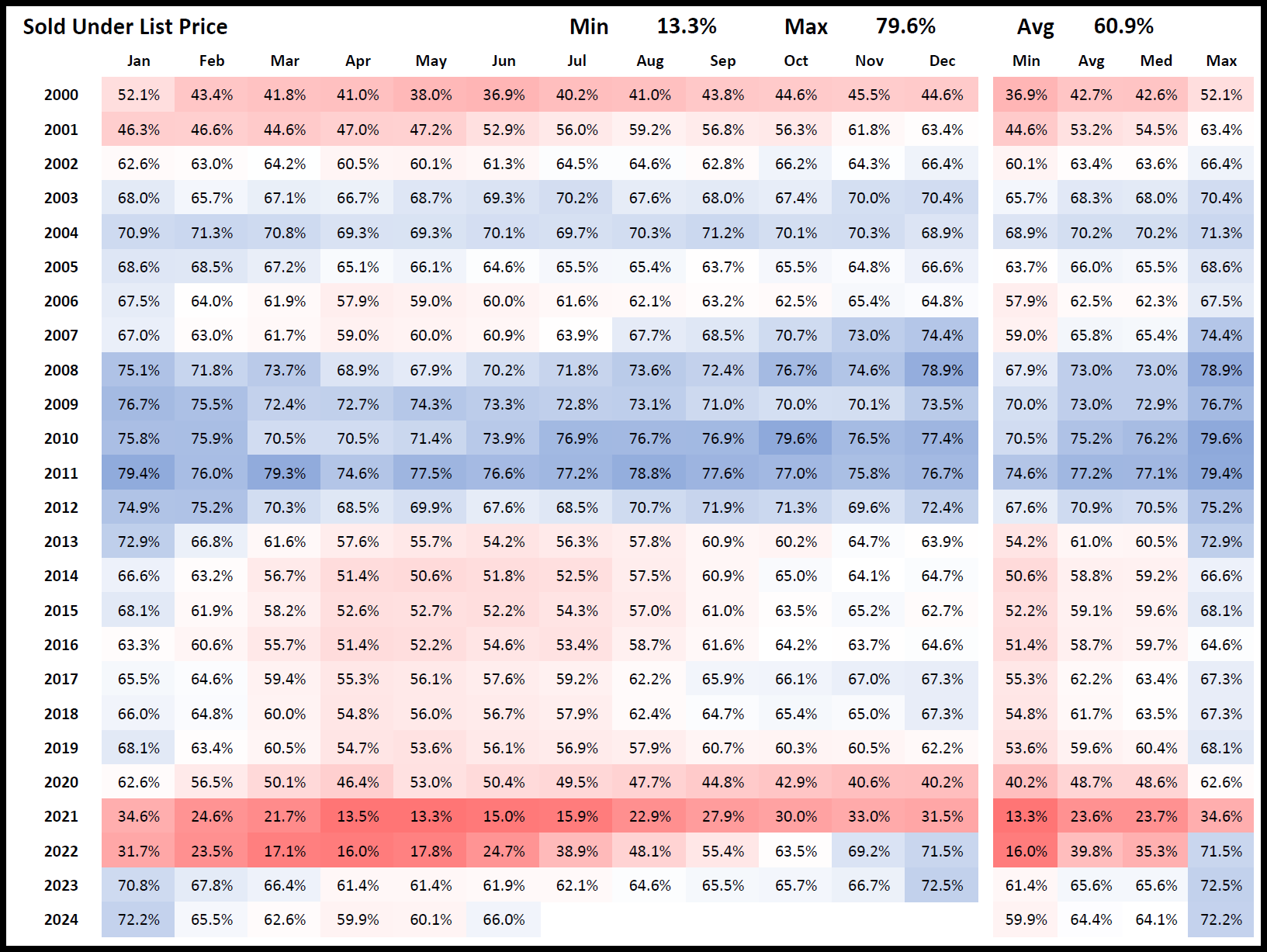Viewport: 1267px width, 952px height.
Task: Click the Jul column header
Action: click(576, 61)
